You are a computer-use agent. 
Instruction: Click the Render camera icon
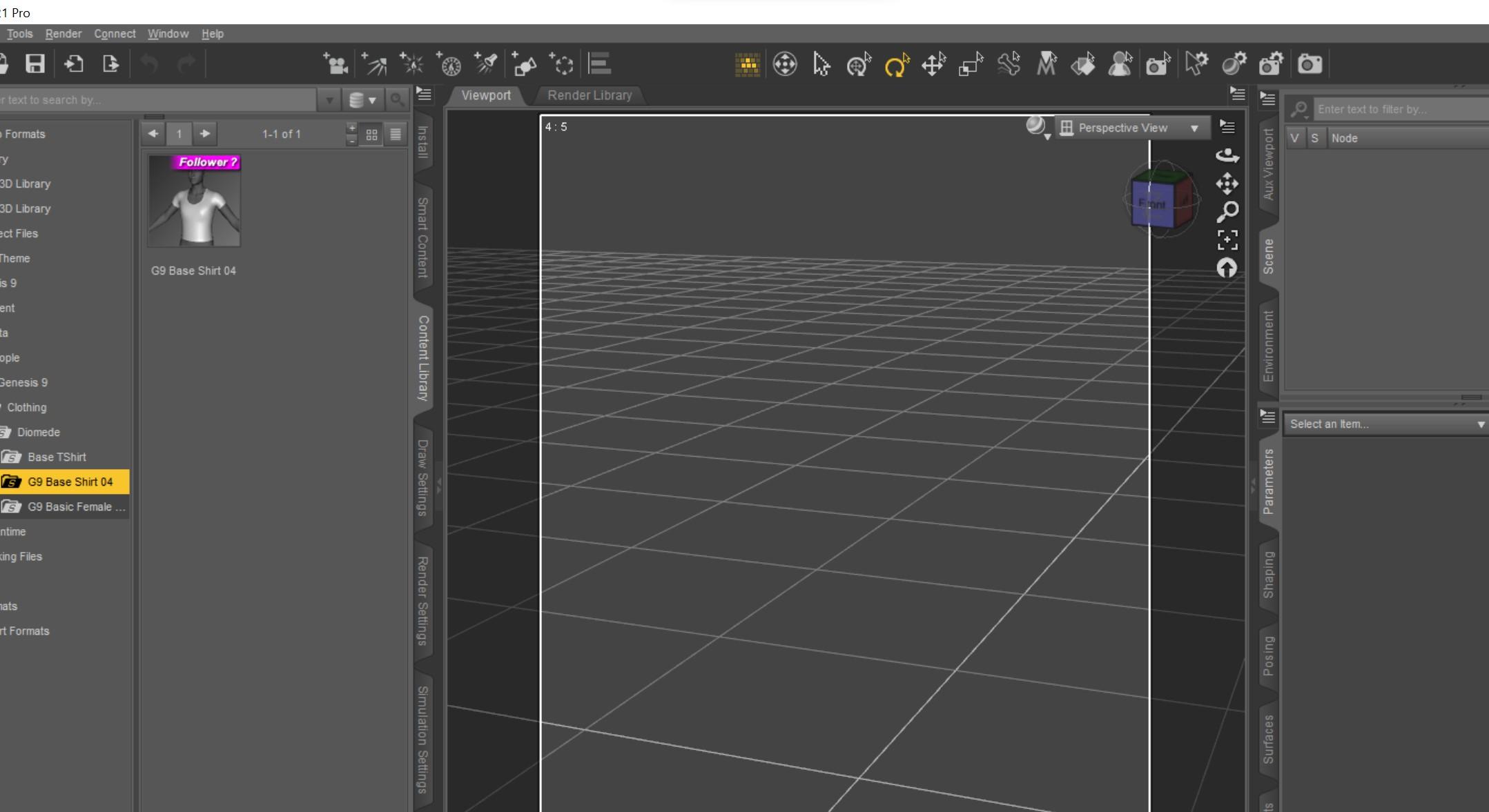pyautogui.click(x=1310, y=64)
